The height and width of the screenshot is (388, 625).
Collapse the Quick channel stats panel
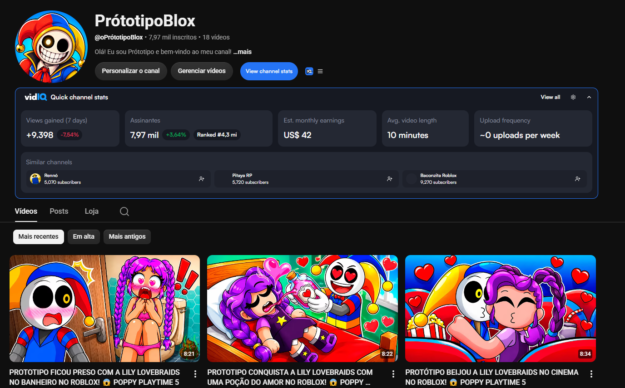[x=589, y=97]
